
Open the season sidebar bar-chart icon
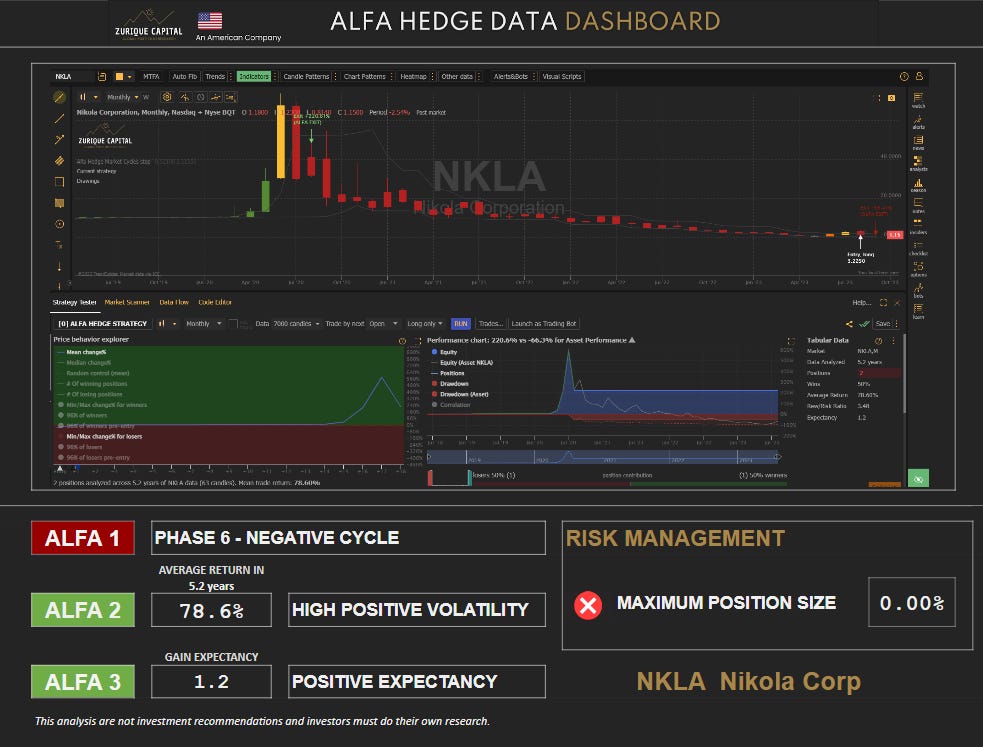[x=918, y=184]
